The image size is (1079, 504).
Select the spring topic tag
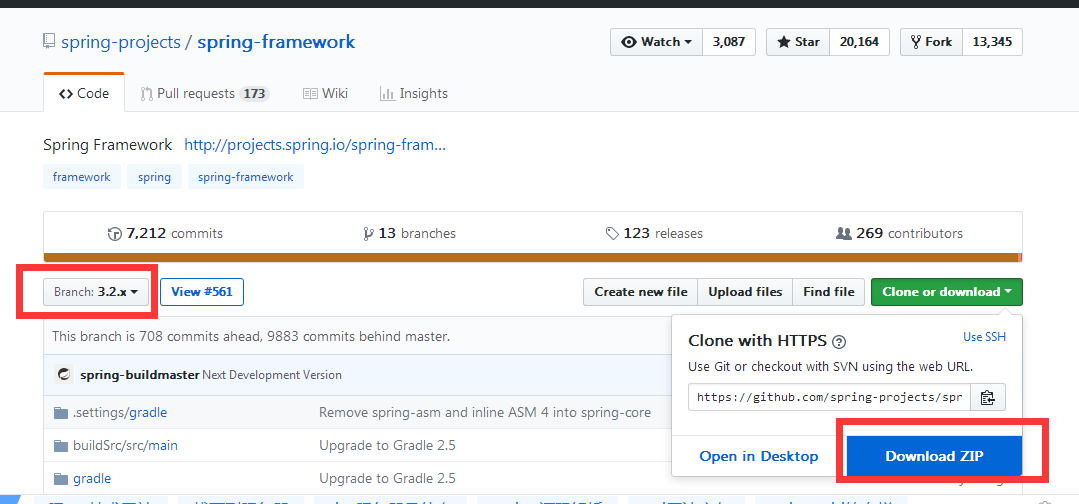pyautogui.click(x=154, y=177)
